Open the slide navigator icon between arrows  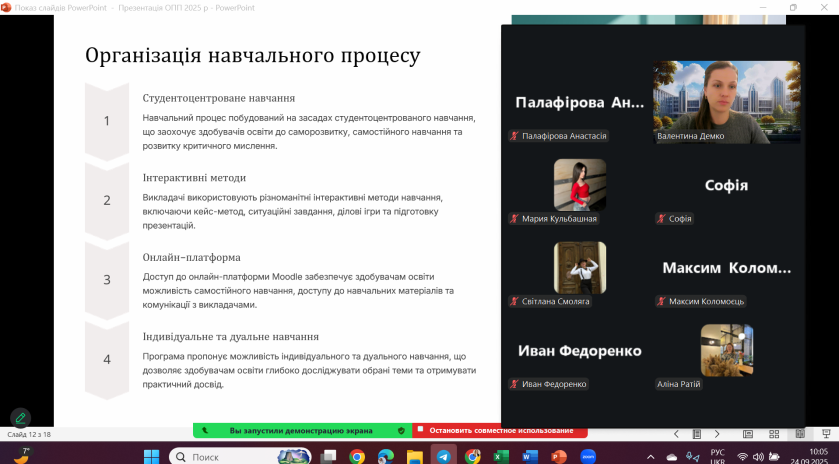[x=697, y=434]
